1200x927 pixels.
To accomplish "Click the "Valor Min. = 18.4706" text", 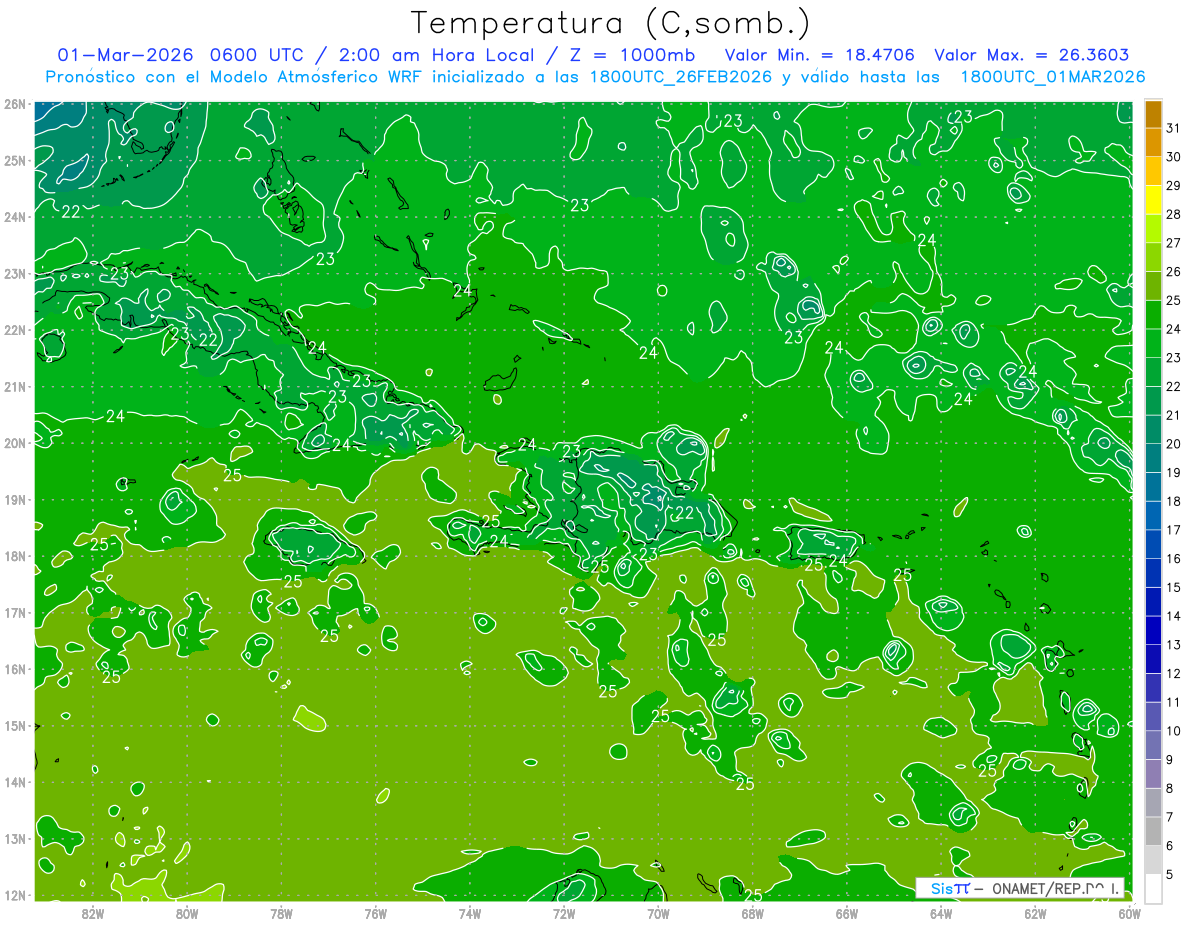I will pyautogui.click(x=819, y=55).
